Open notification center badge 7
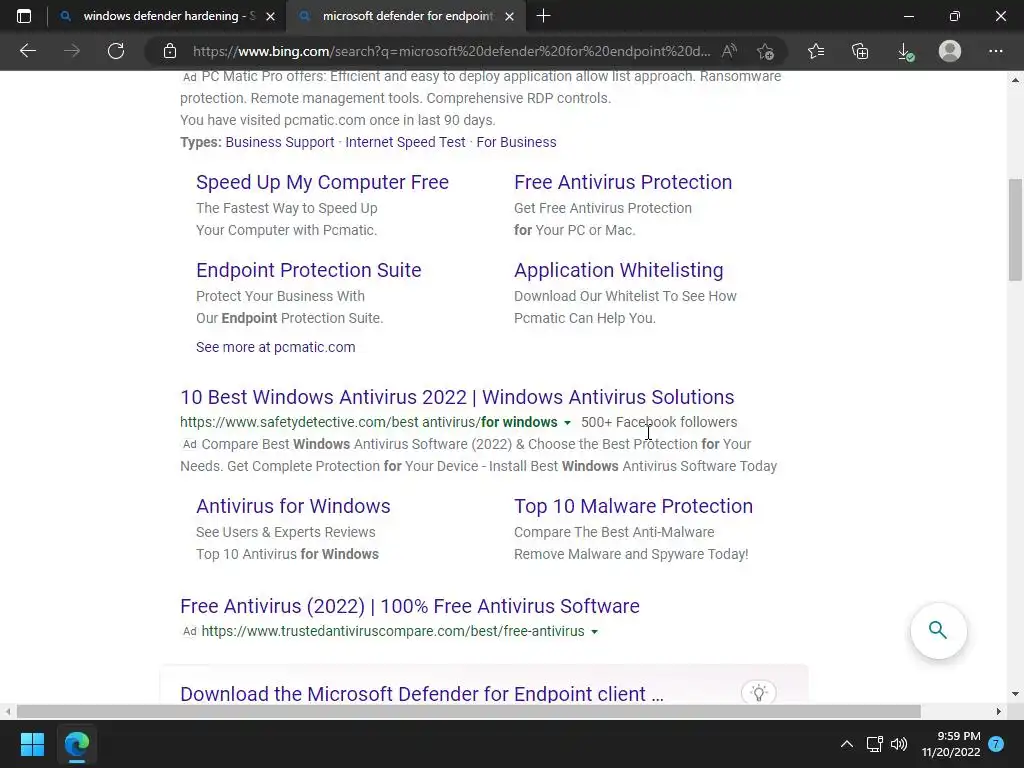This screenshot has width=1024, height=768. tap(996, 744)
